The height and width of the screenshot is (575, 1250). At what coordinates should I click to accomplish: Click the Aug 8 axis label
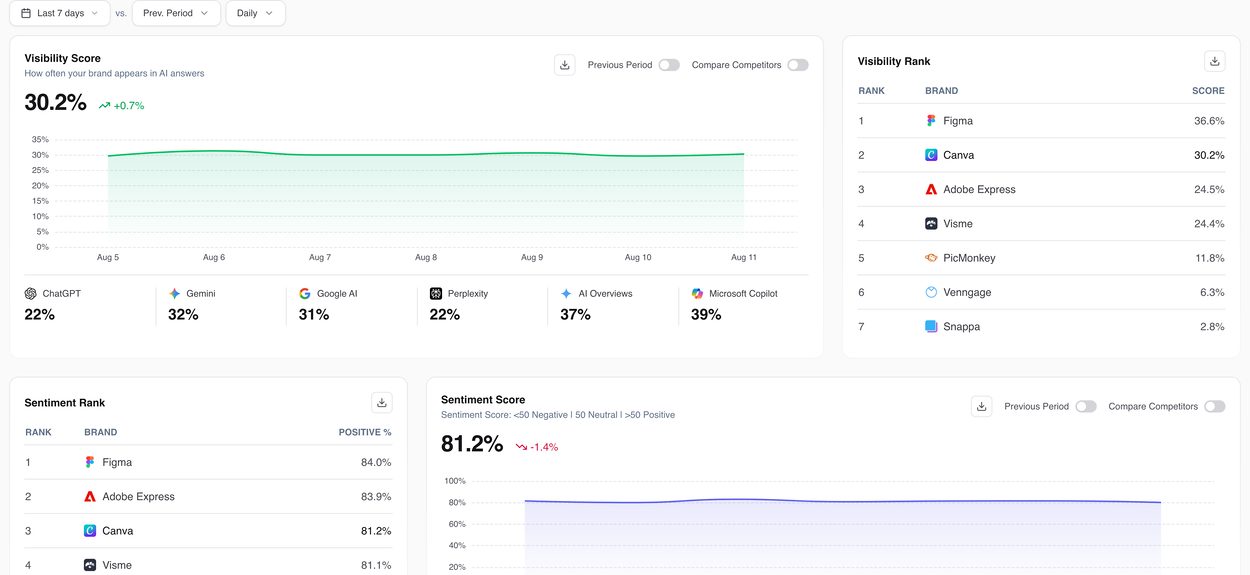pyautogui.click(x=426, y=258)
